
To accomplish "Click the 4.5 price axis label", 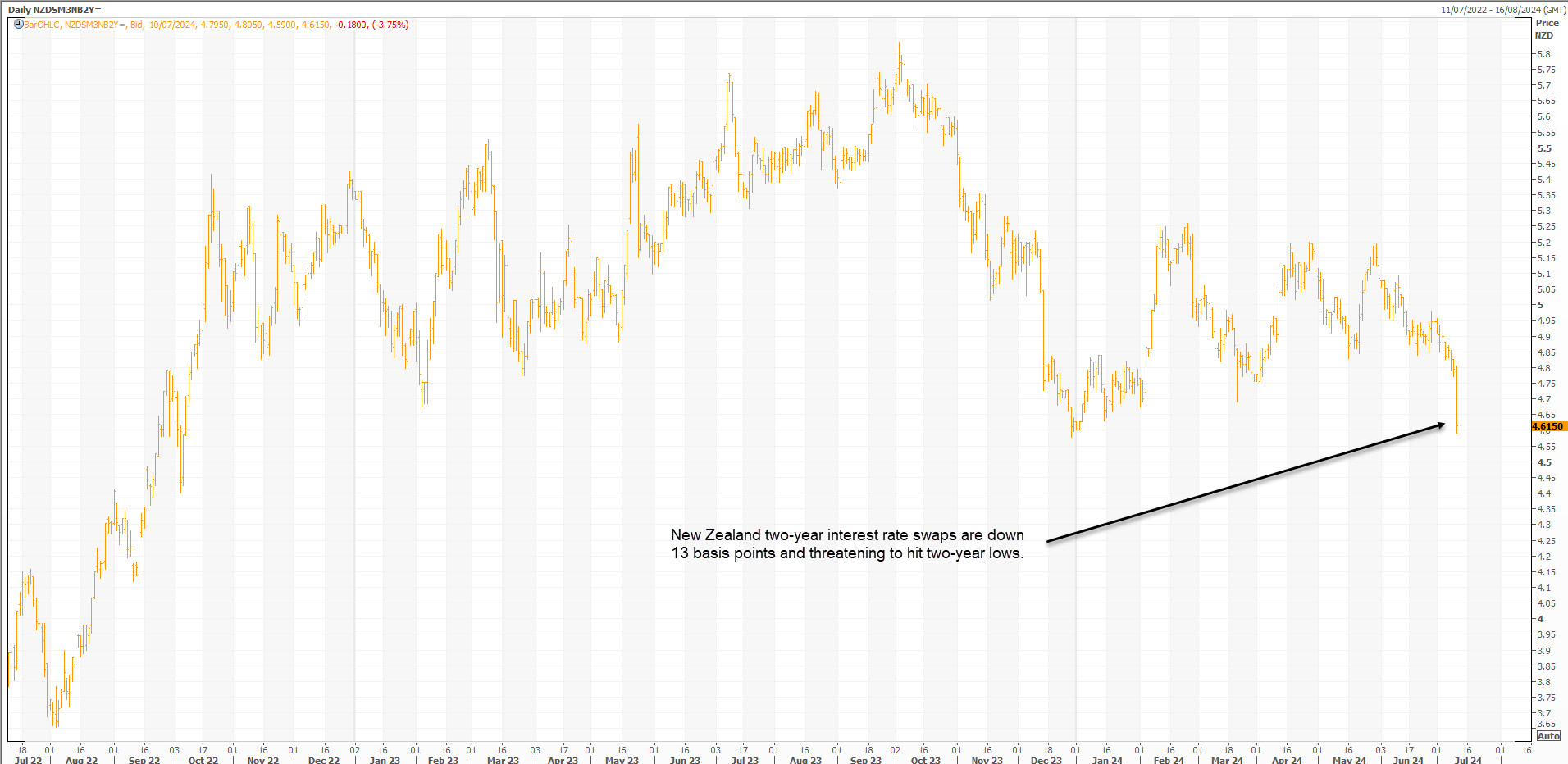I will click(1544, 462).
